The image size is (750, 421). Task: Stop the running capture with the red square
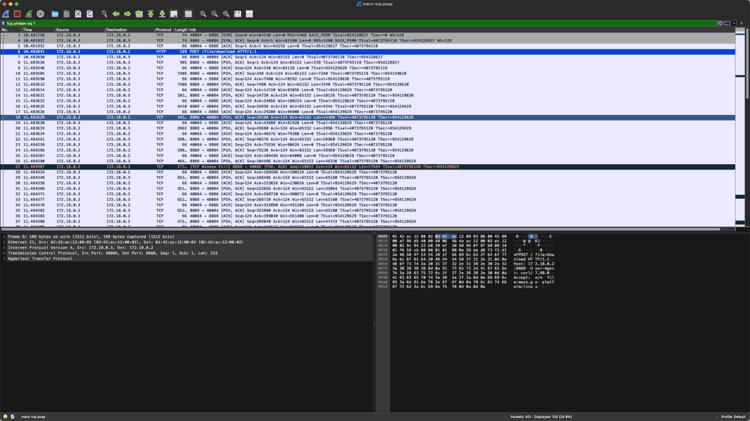click(x=17, y=14)
